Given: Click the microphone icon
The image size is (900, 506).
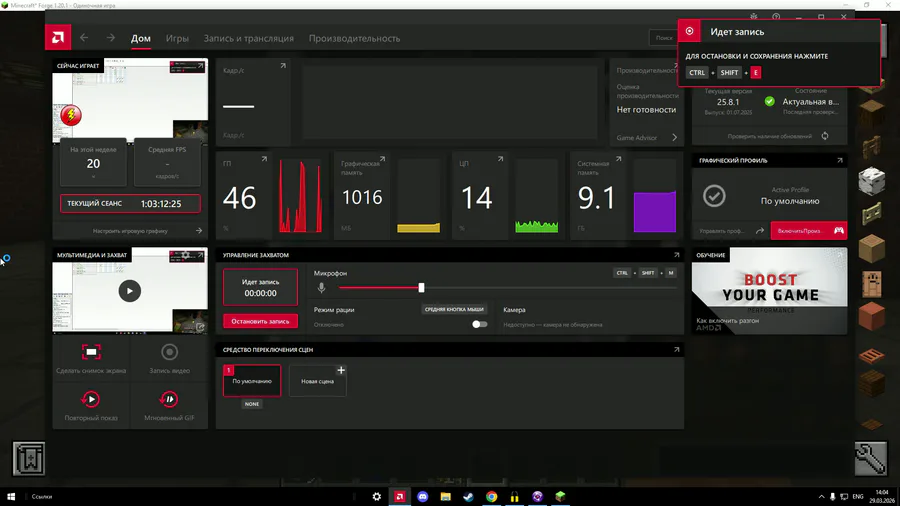Looking at the screenshot, I should coord(321,287).
